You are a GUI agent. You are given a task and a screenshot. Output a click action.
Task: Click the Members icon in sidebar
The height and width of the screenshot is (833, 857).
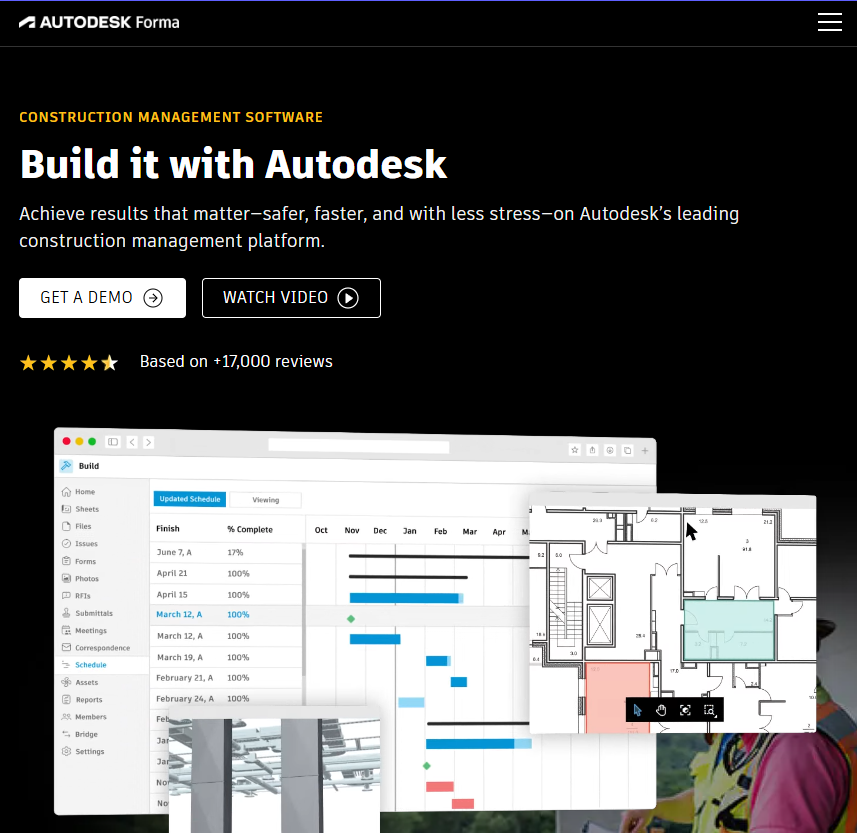pos(66,717)
